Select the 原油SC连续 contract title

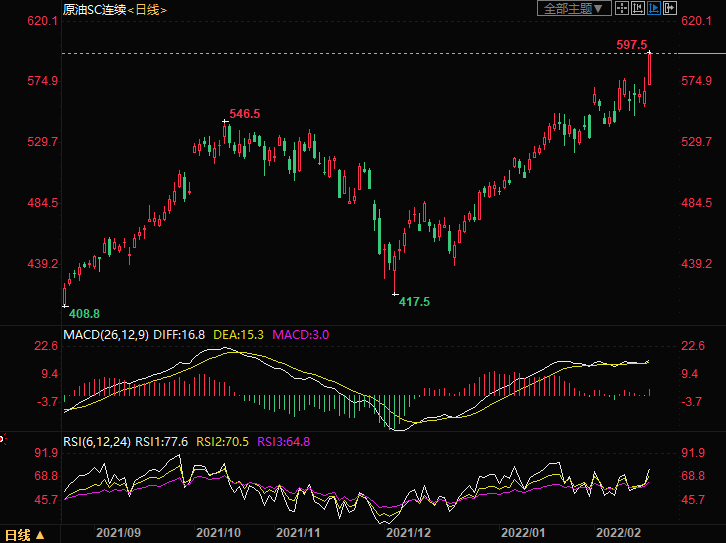pyautogui.click(x=95, y=9)
